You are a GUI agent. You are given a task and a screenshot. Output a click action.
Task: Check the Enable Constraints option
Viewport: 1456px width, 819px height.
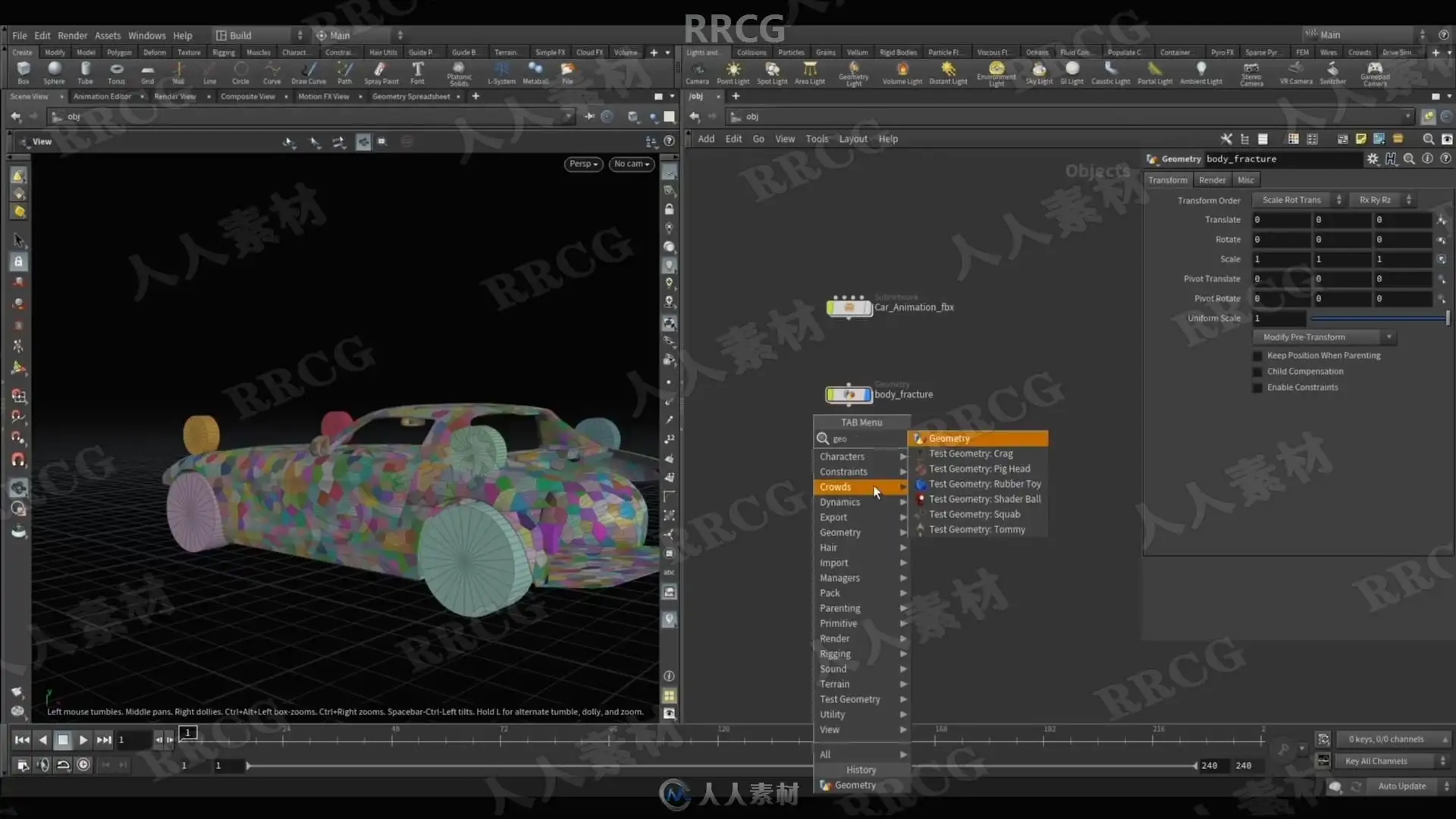pos(1258,388)
